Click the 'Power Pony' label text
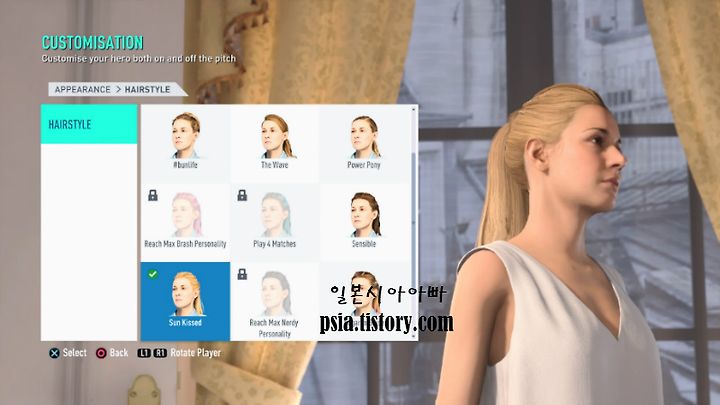Viewport: 720px width, 405px height. coord(364,165)
